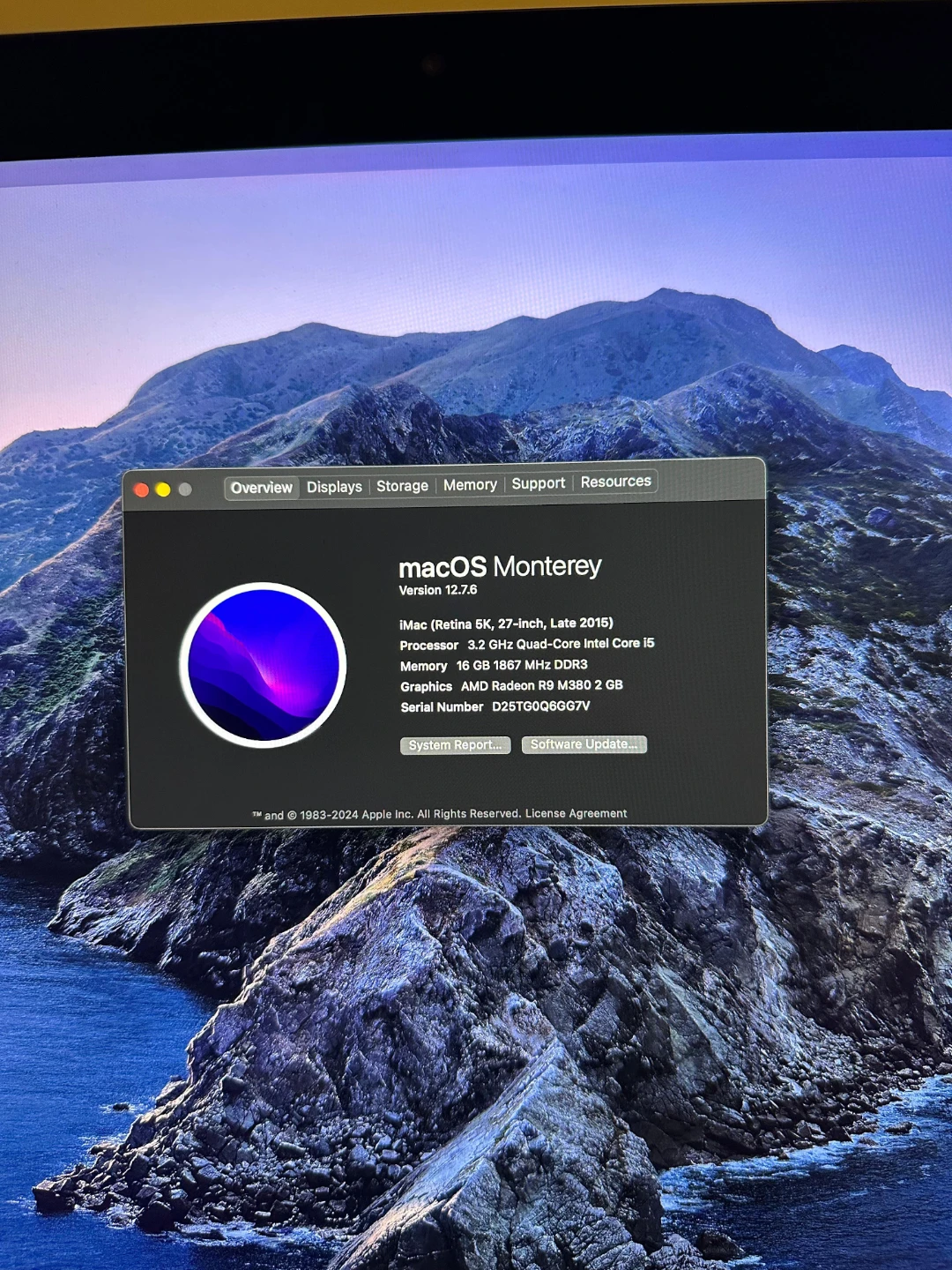This screenshot has width=952, height=1270.
Task: Open the License Agreement link
Action: point(576,813)
